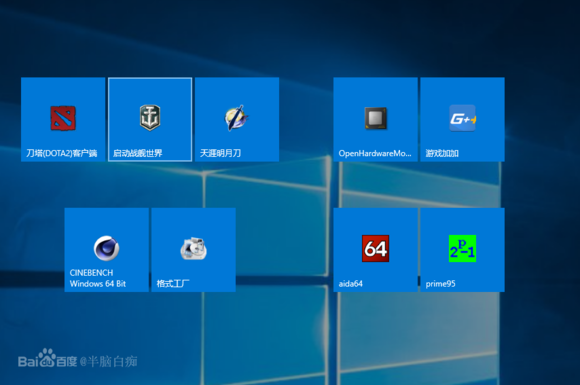Screen dimensions: 580x385
Task: Launch the World of Warships anchor icon
Action: [150, 118]
